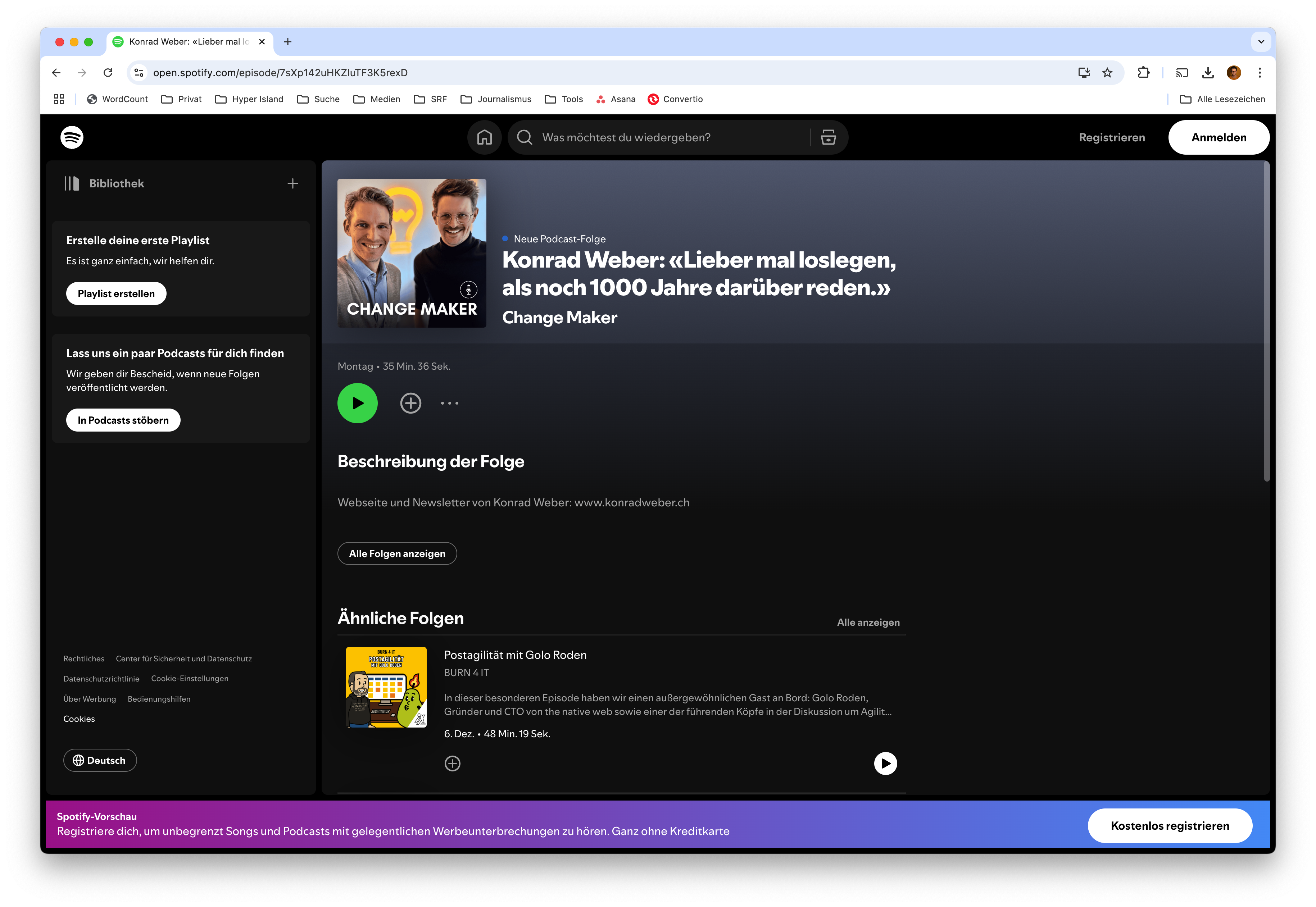Open Chrome downloads icon
The image size is (1316, 907).
[x=1208, y=73]
